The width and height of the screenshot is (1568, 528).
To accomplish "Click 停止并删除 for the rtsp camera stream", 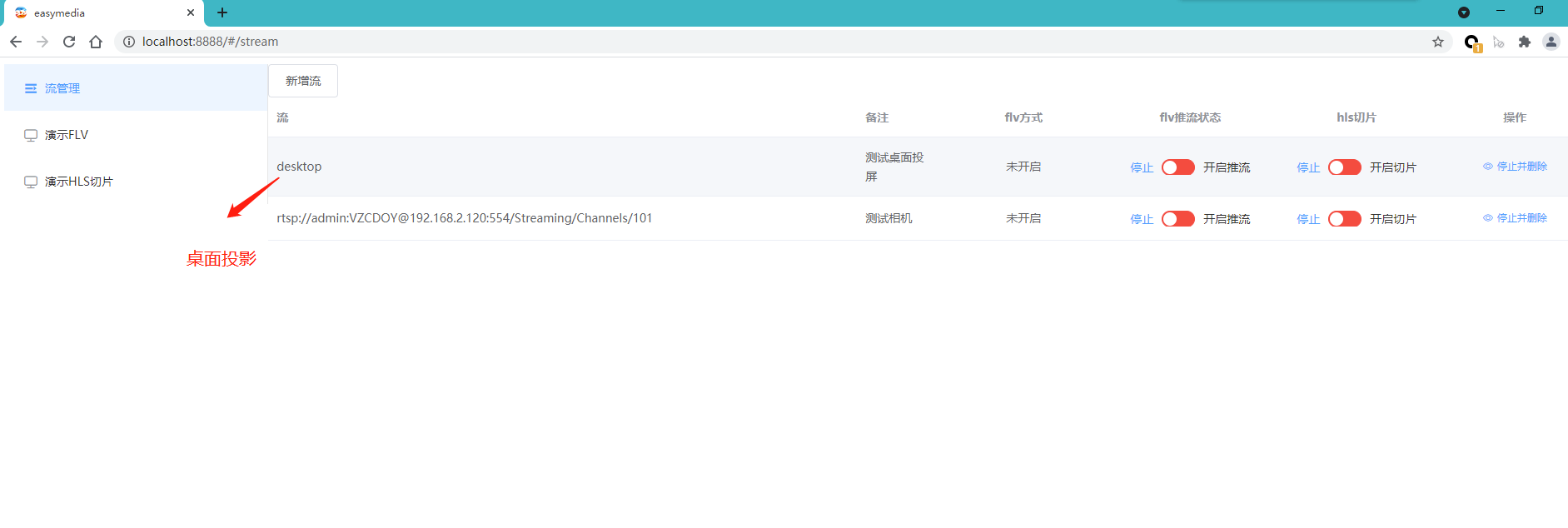I will 1521,218.
